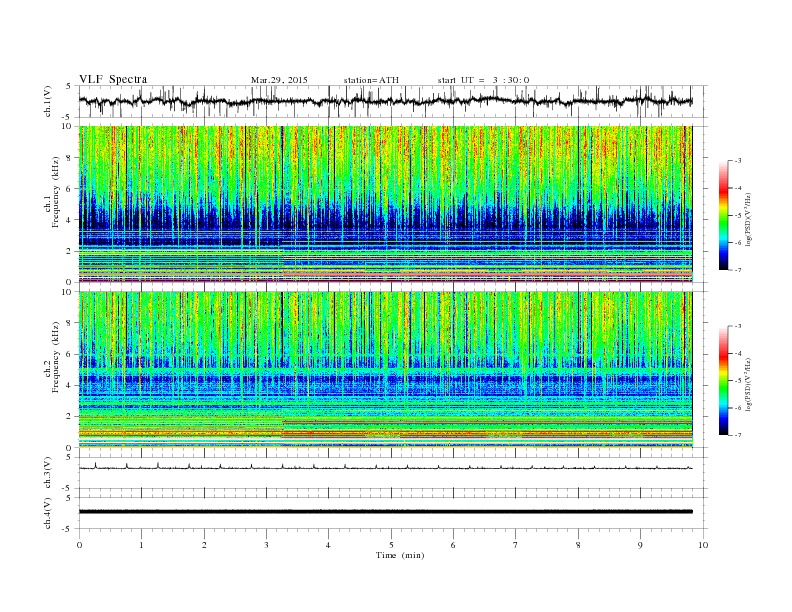Click the "-7" tick on lower colorbar

click(x=737, y=435)
